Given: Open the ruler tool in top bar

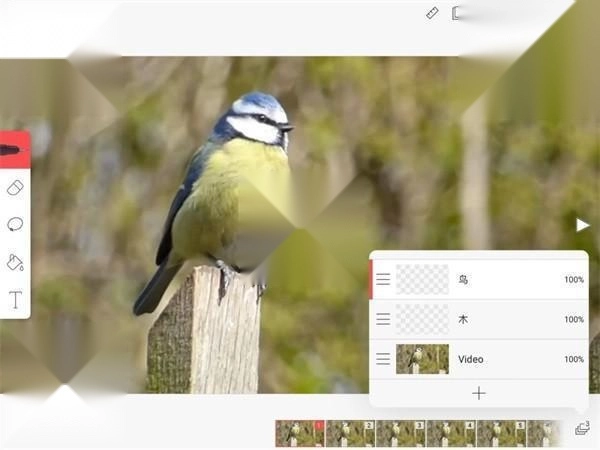Looking at the screenshot, I should tap(432, 13).
